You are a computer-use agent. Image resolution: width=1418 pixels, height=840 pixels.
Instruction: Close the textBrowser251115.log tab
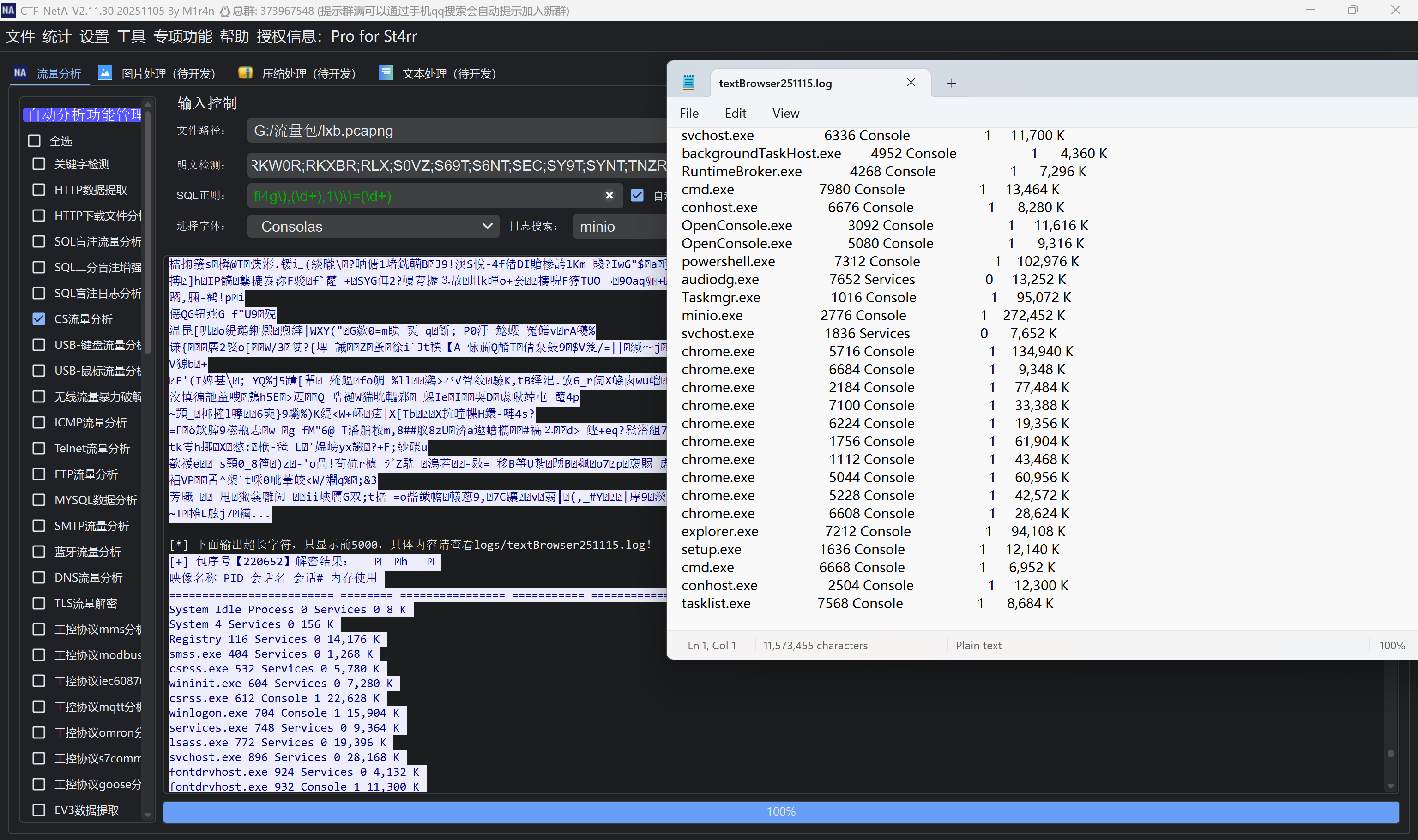[x=911, y=83]
